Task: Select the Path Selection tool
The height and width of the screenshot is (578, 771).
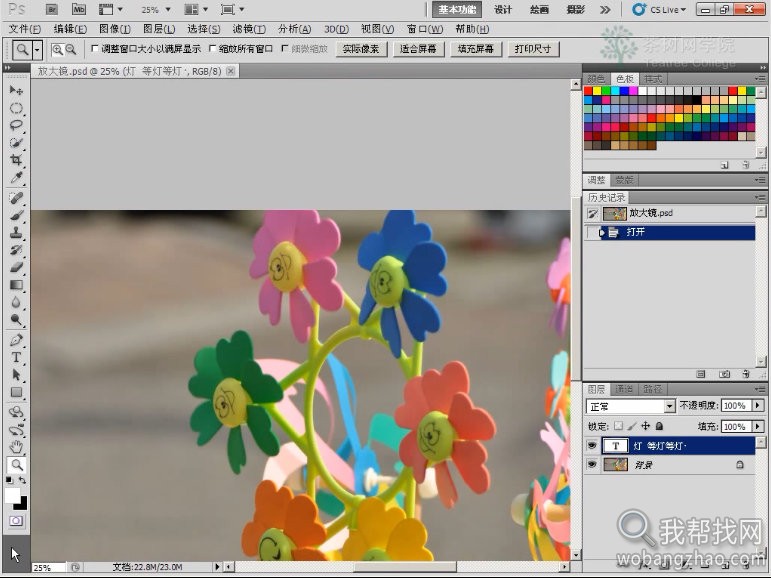Action: 16,375
